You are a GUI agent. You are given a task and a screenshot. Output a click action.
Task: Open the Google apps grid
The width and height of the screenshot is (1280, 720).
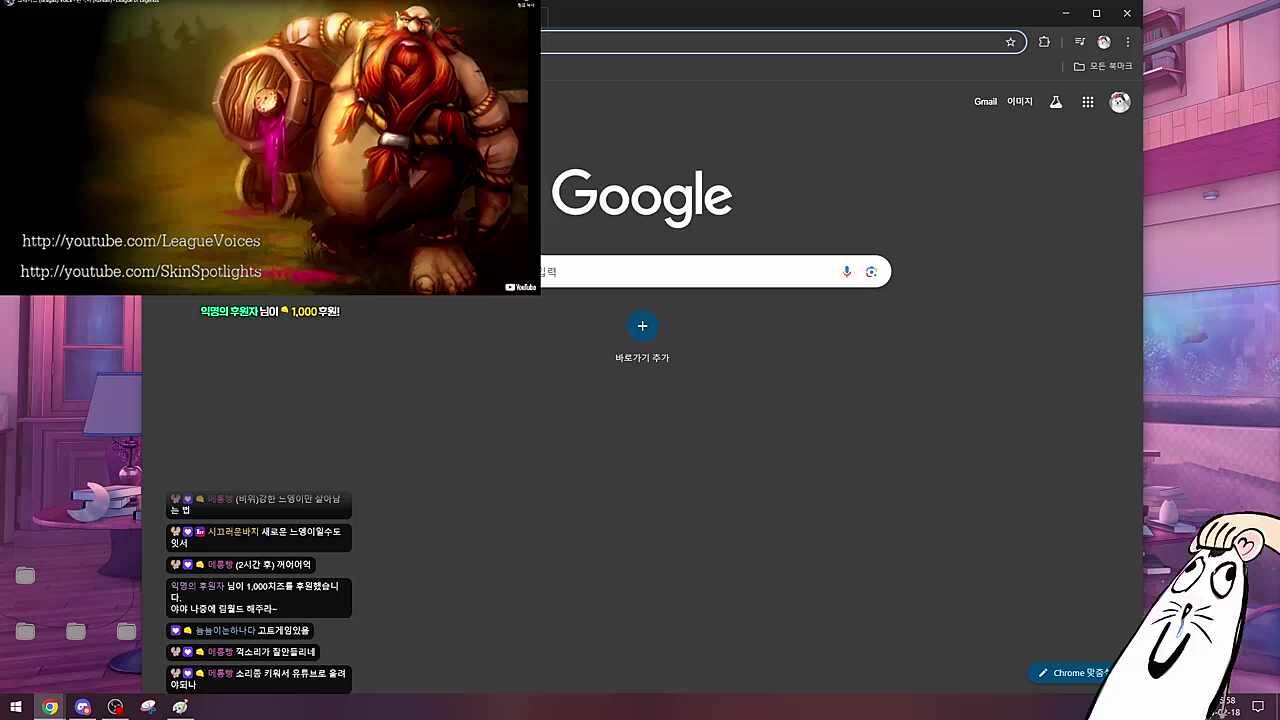(1087, 102)
